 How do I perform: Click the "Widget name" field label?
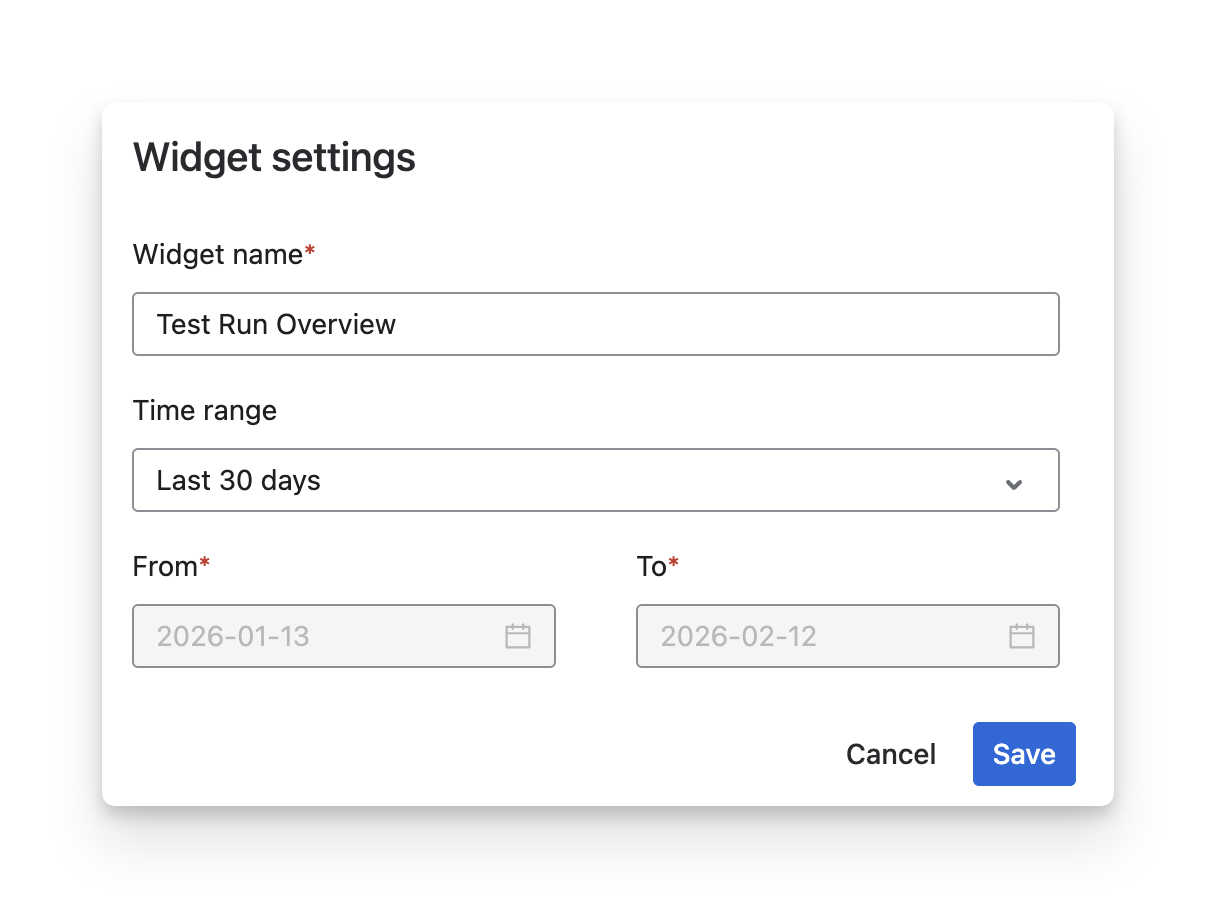218,255
